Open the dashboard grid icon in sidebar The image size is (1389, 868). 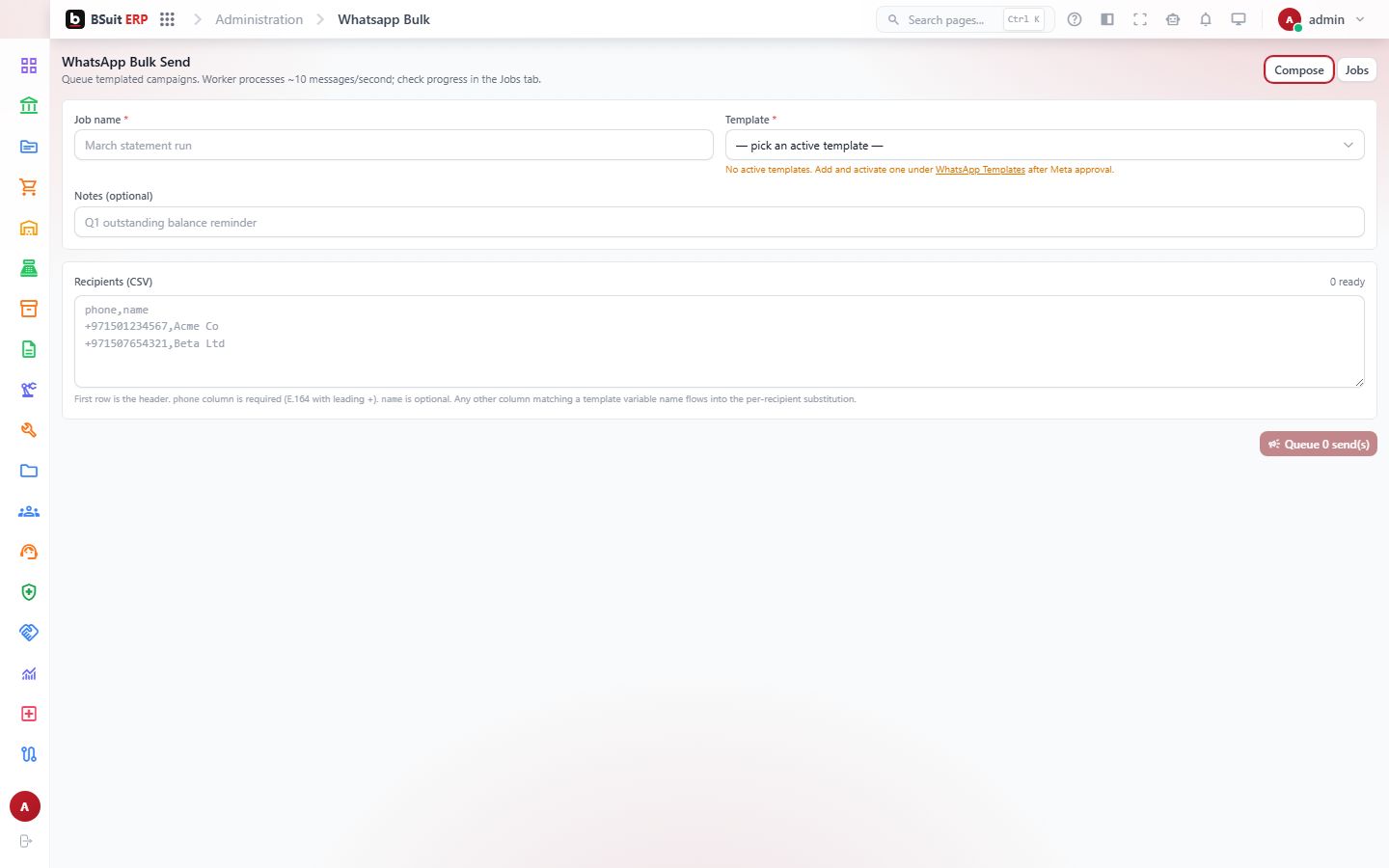coord(29,66)
